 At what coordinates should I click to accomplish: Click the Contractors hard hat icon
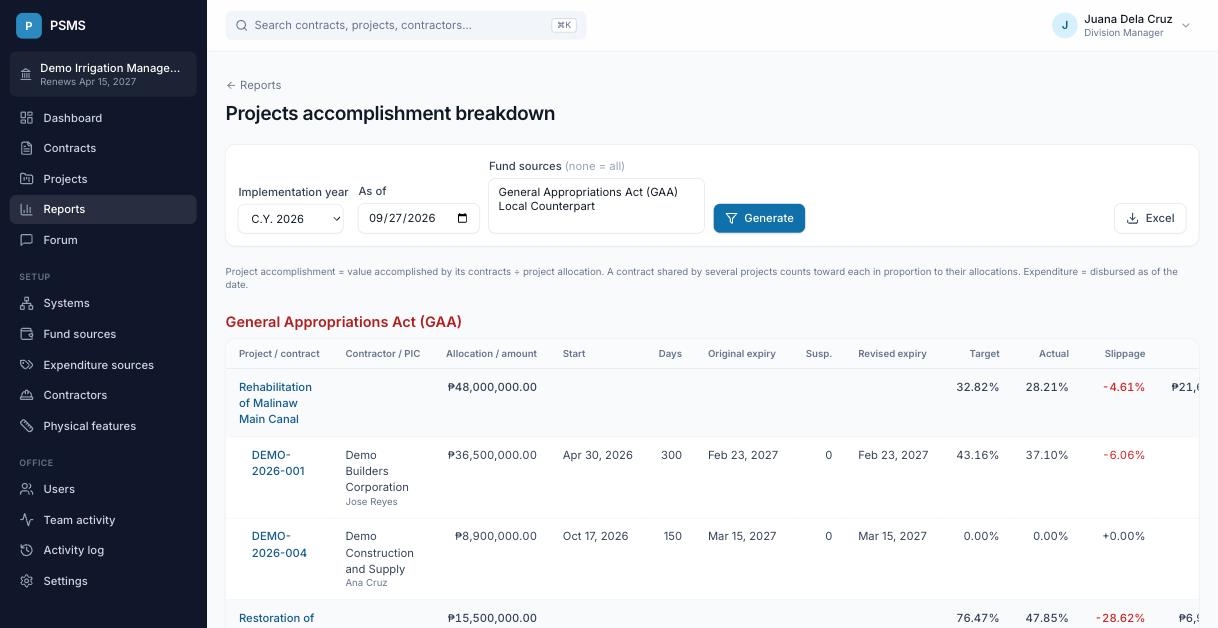pos(27,395)
